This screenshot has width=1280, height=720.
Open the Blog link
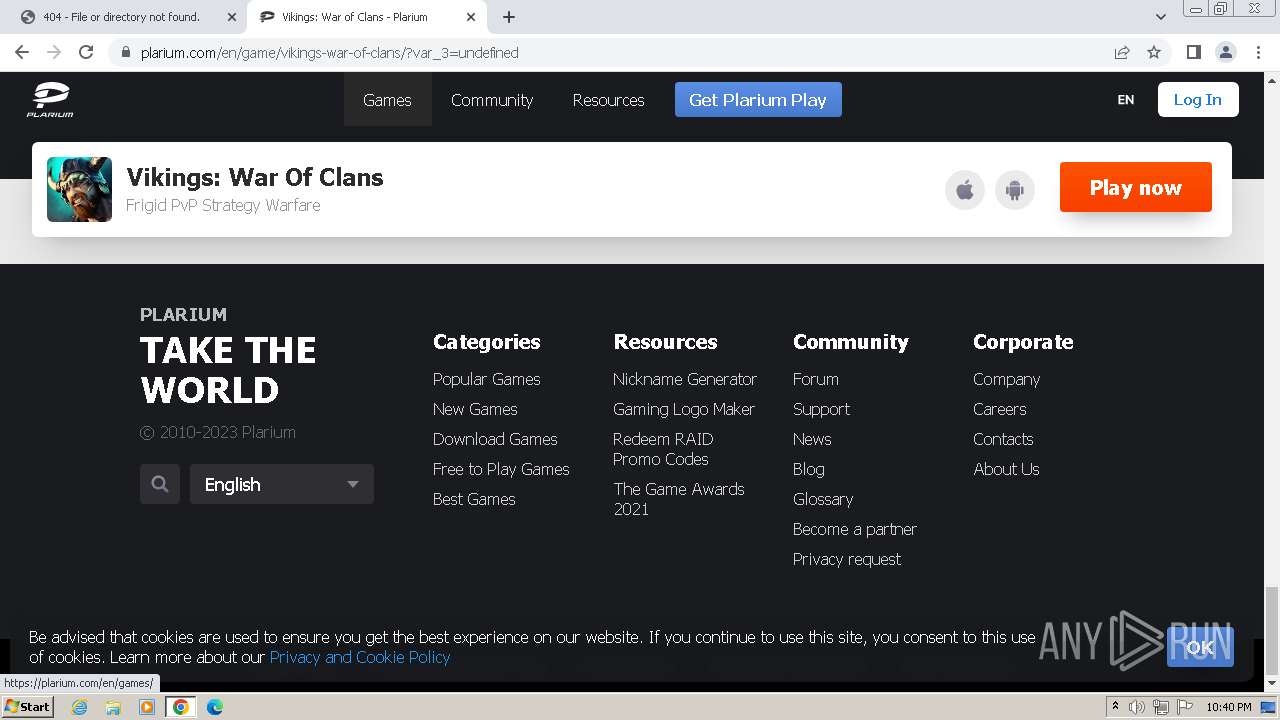[x=809, y=469]
